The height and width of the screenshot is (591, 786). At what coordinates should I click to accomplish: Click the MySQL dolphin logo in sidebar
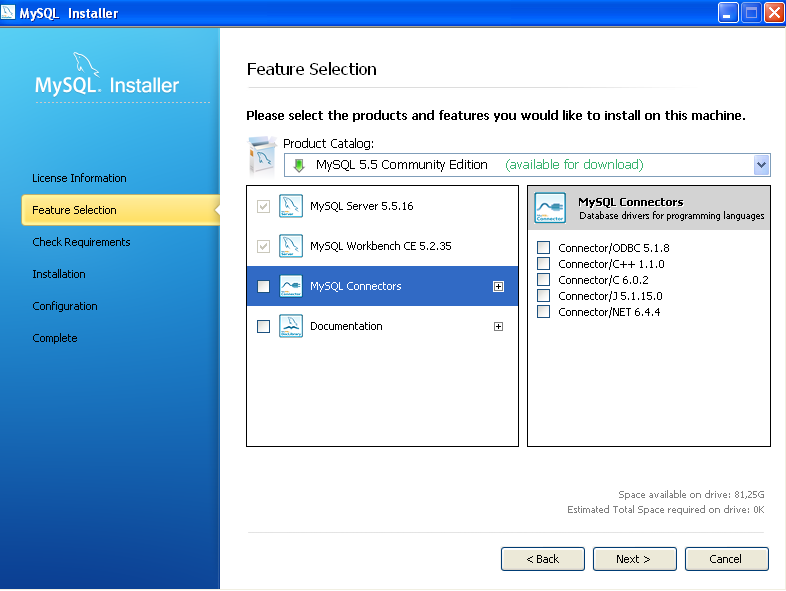[x=86, y=64]
